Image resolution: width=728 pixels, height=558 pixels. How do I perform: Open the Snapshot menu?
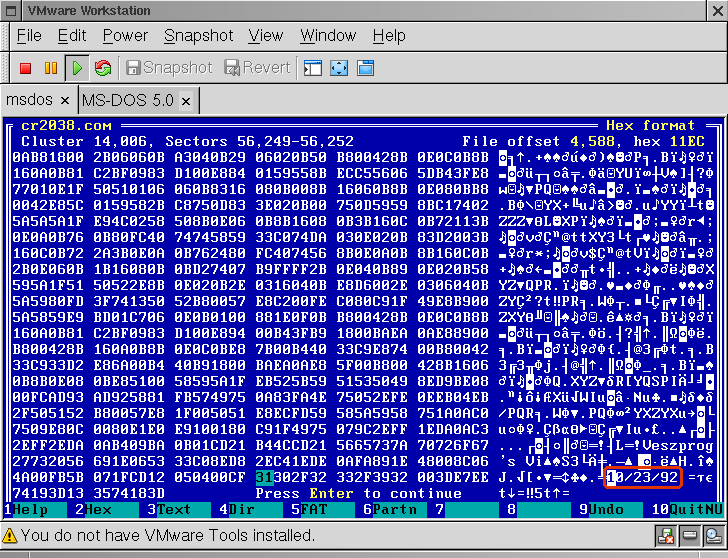199,36
